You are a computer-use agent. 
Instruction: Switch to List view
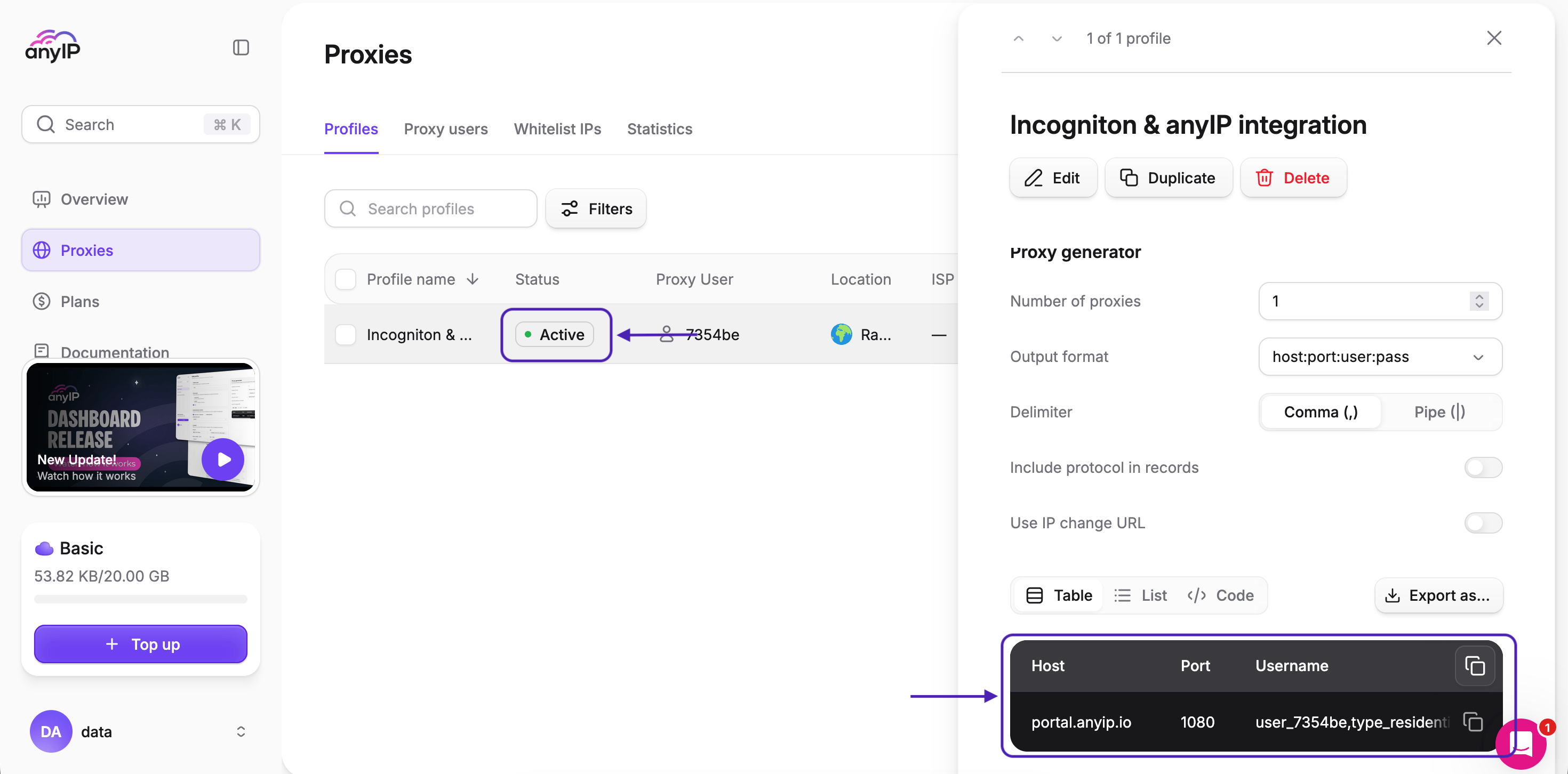coord(1140,595)
